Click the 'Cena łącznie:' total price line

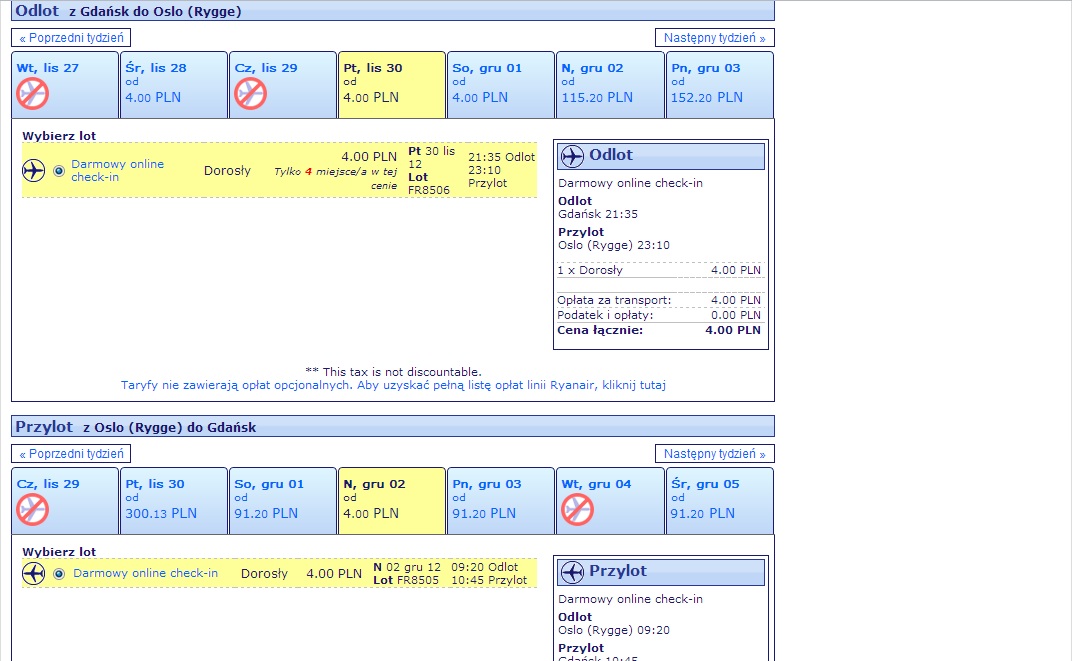coord(659,330)
